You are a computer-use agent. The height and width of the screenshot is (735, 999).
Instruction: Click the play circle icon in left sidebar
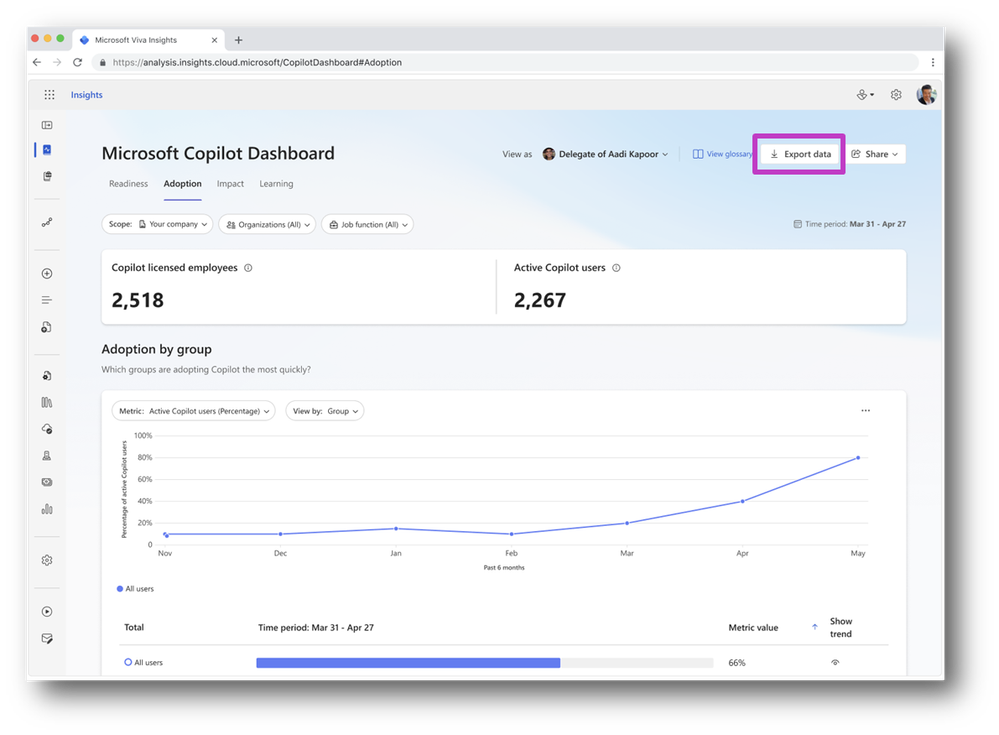(x=47, y=611)
